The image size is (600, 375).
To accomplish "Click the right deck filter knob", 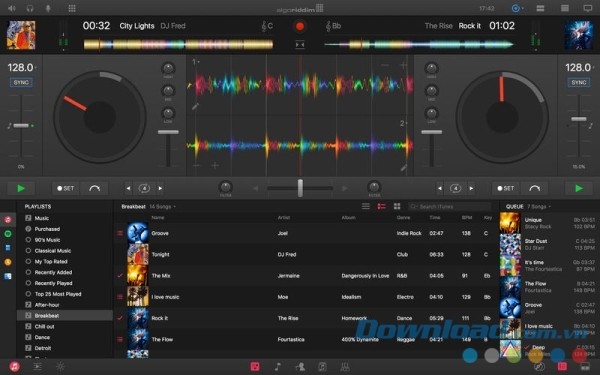I will (374, 187).
